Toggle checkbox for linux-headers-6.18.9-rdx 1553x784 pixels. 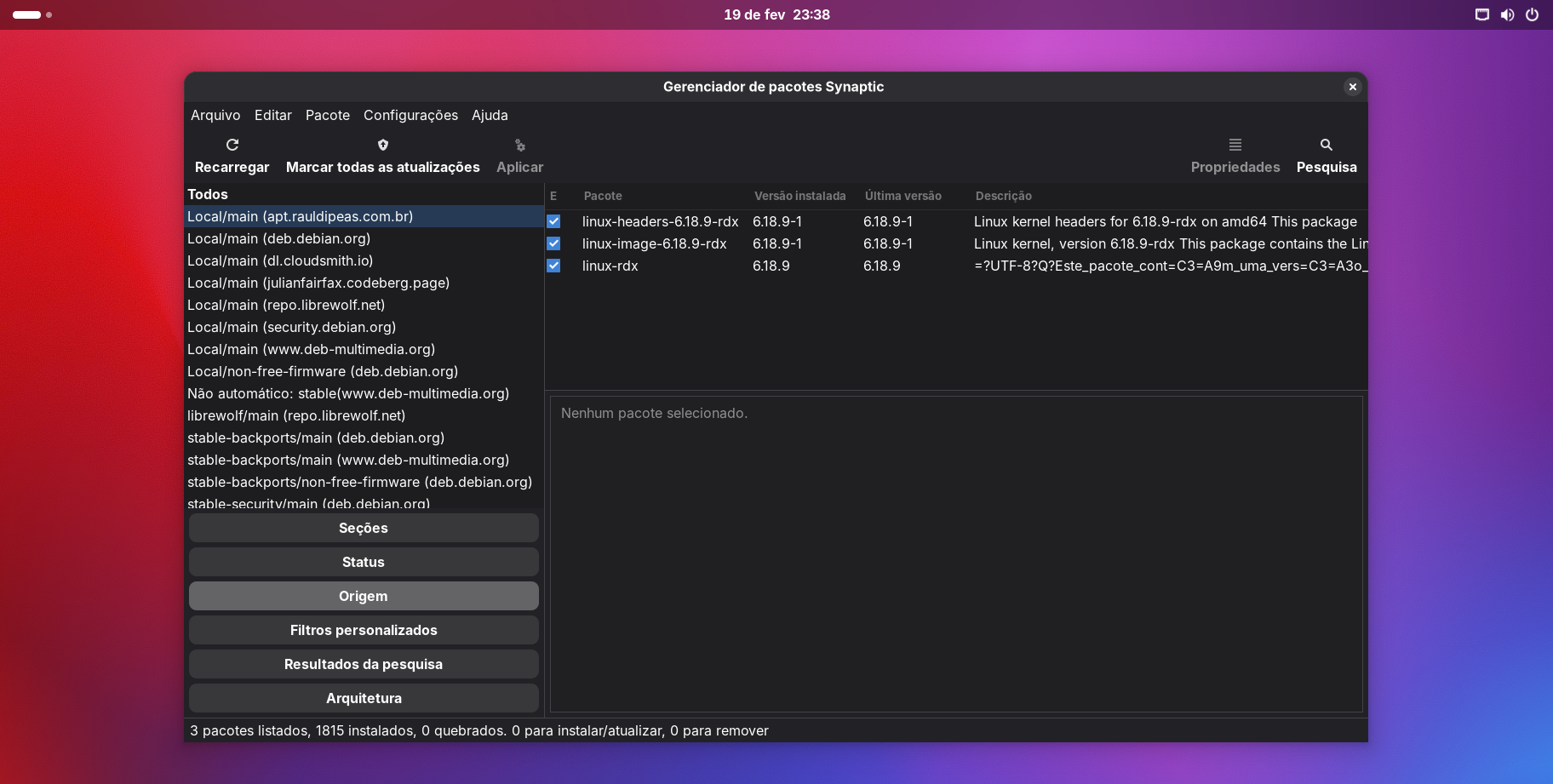(553, 221)
